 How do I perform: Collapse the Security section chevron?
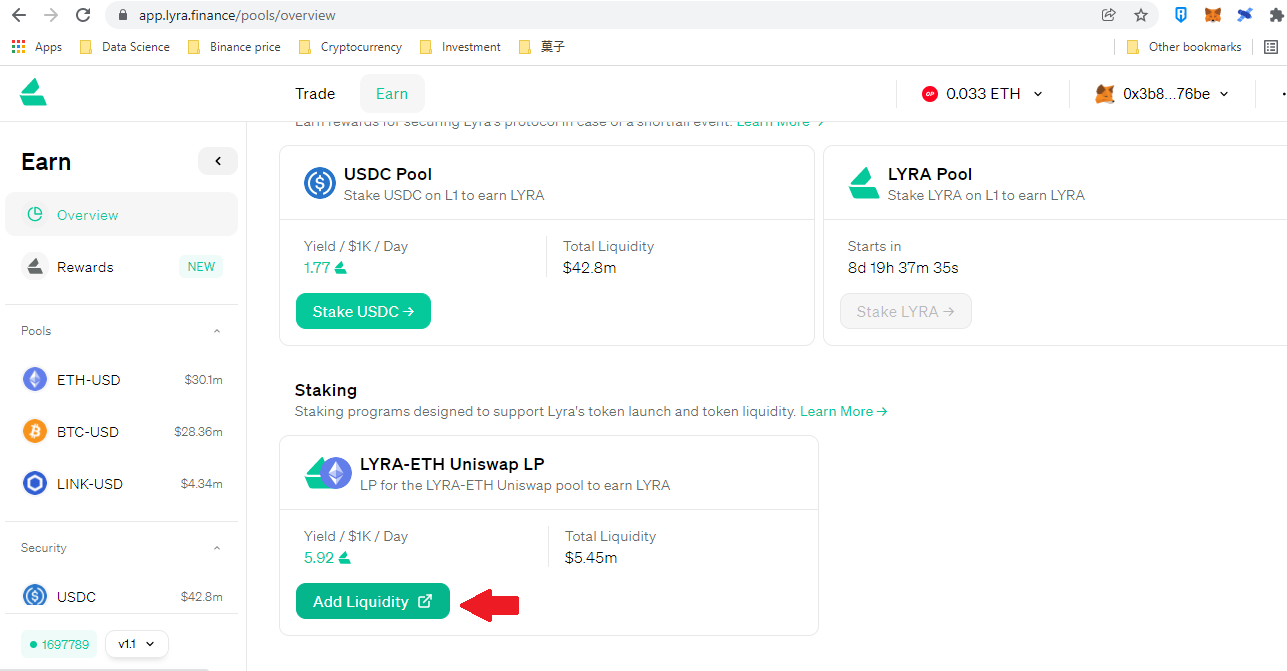click(217, 548)
